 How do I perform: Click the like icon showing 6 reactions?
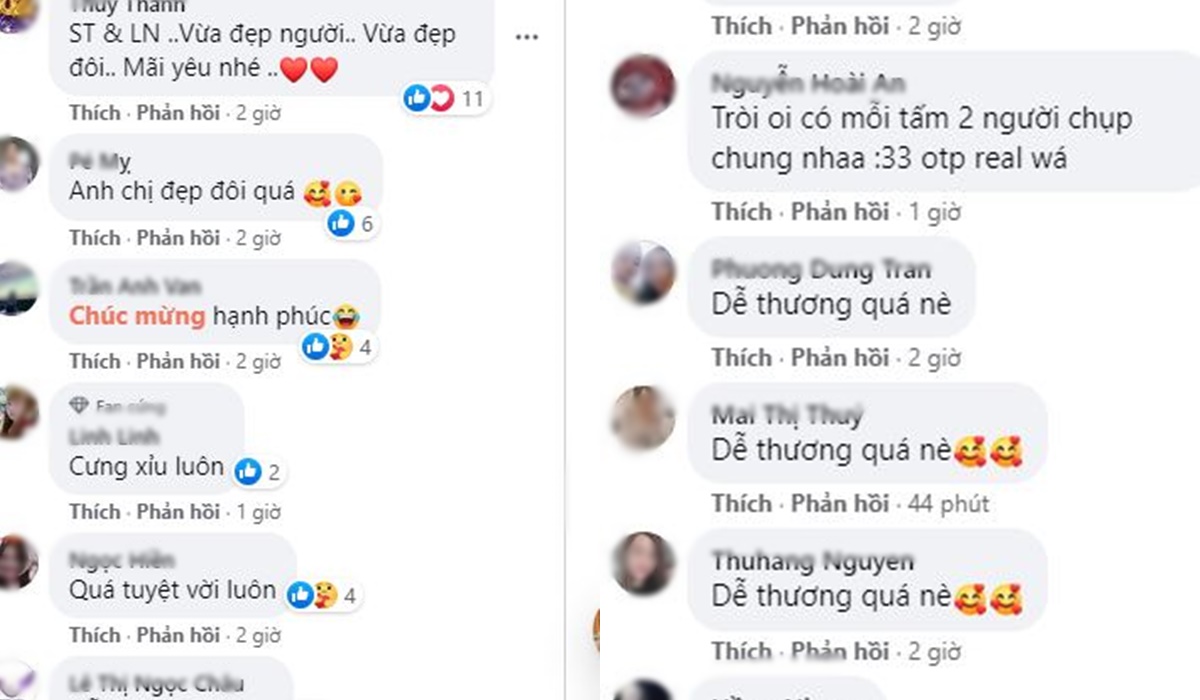click(x=341, y=224)
